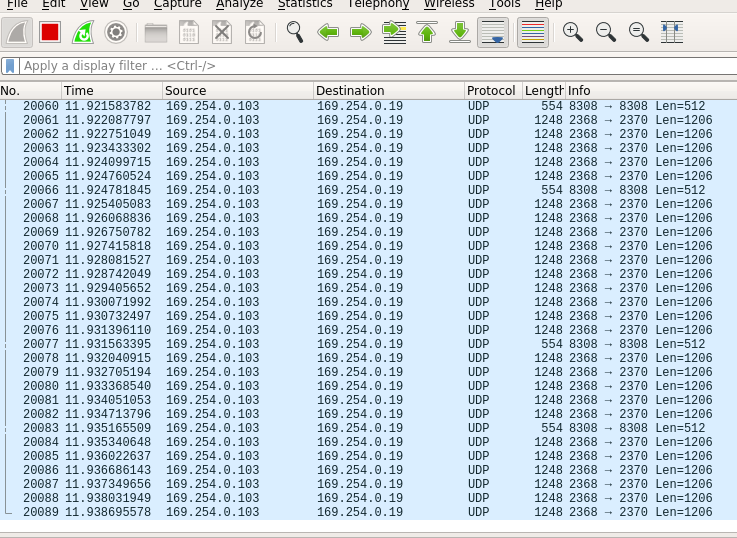Screen dimensions: 737x538
Task: Go forward in packet history
Action: pyautogui.click(x=361, y=32)
